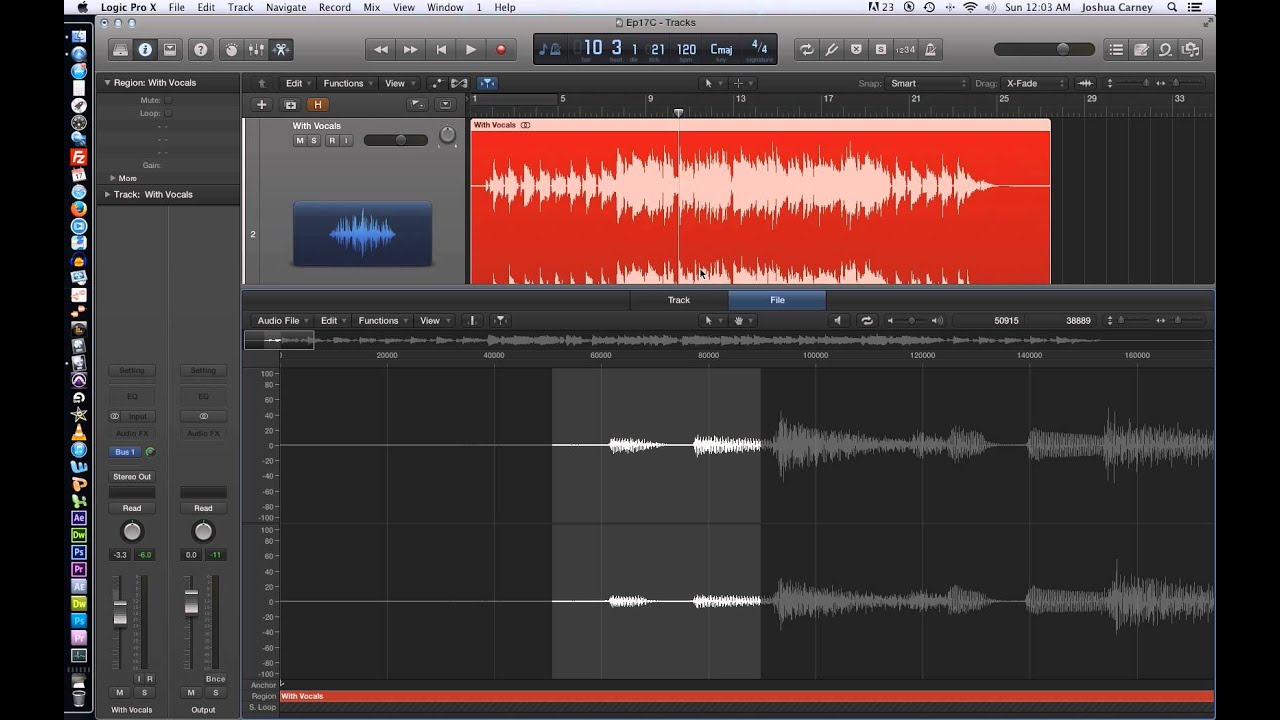The image size is (1280, 720).
Task: Click the Bnce bounce button
Action: pyautogui.click(x=215, y=679)
